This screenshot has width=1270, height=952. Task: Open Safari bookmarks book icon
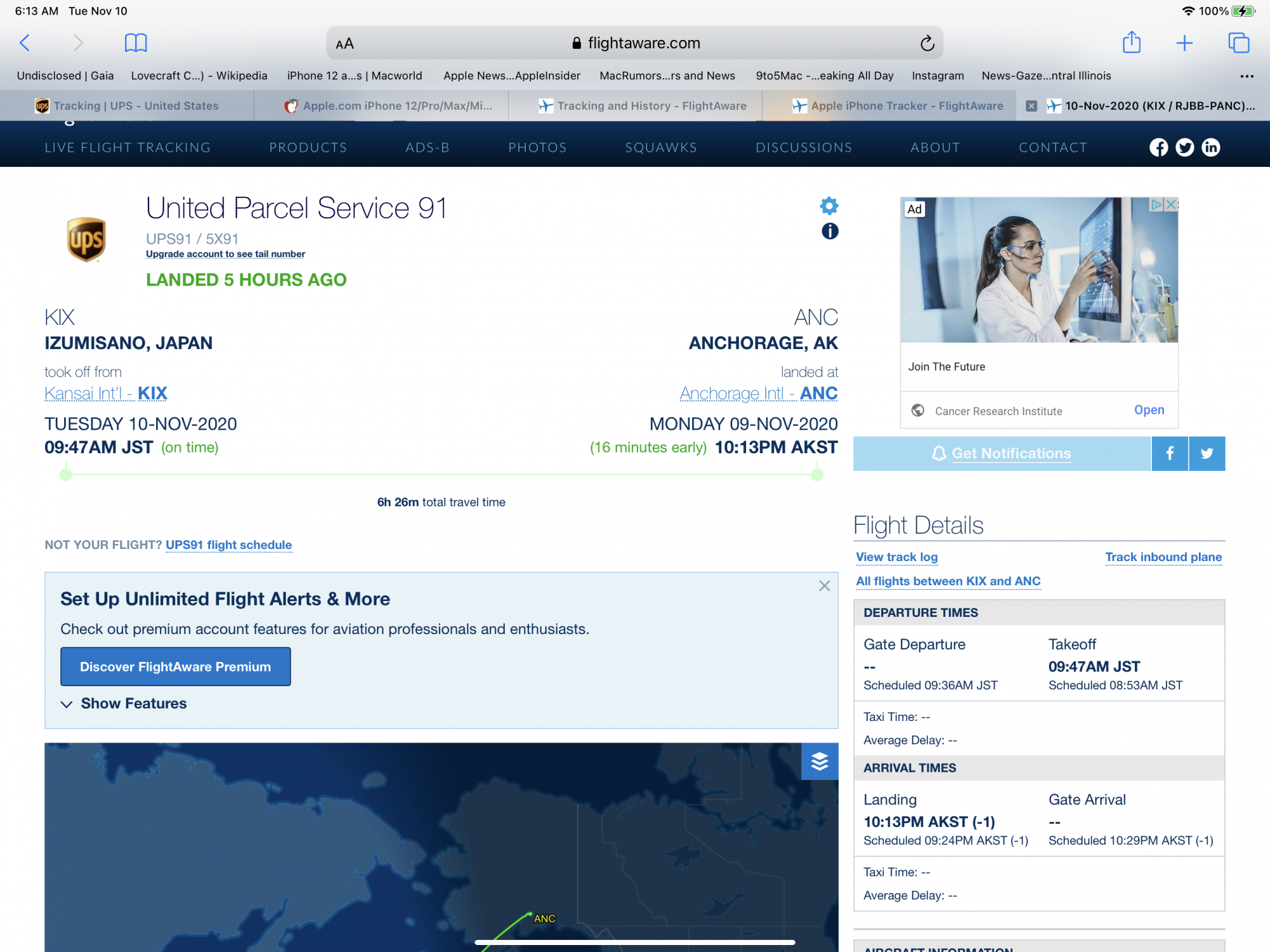136,43
